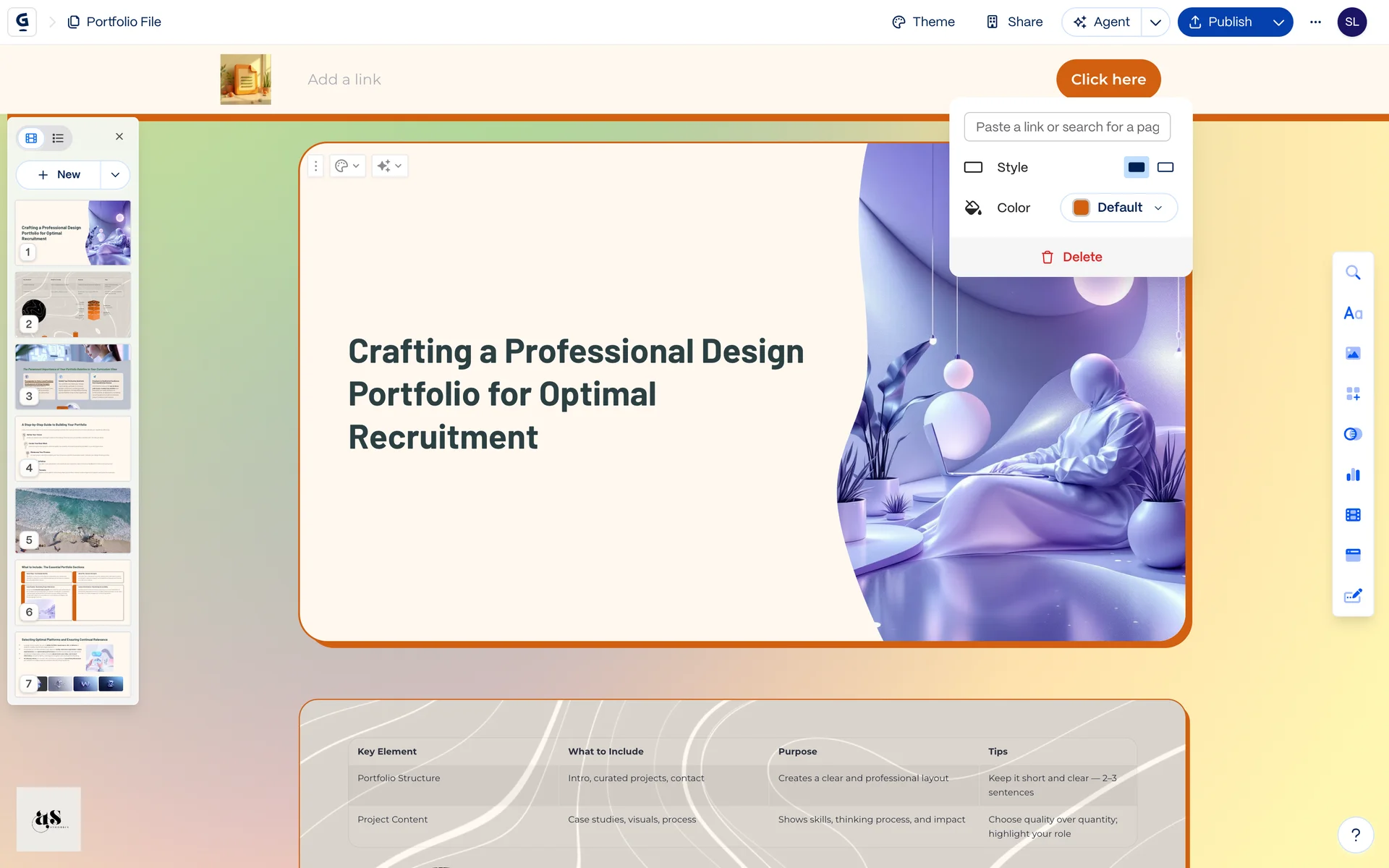Open the three-dot more options menu
The width and height of the screenshot is (1389, 868).
point(1315,22)
